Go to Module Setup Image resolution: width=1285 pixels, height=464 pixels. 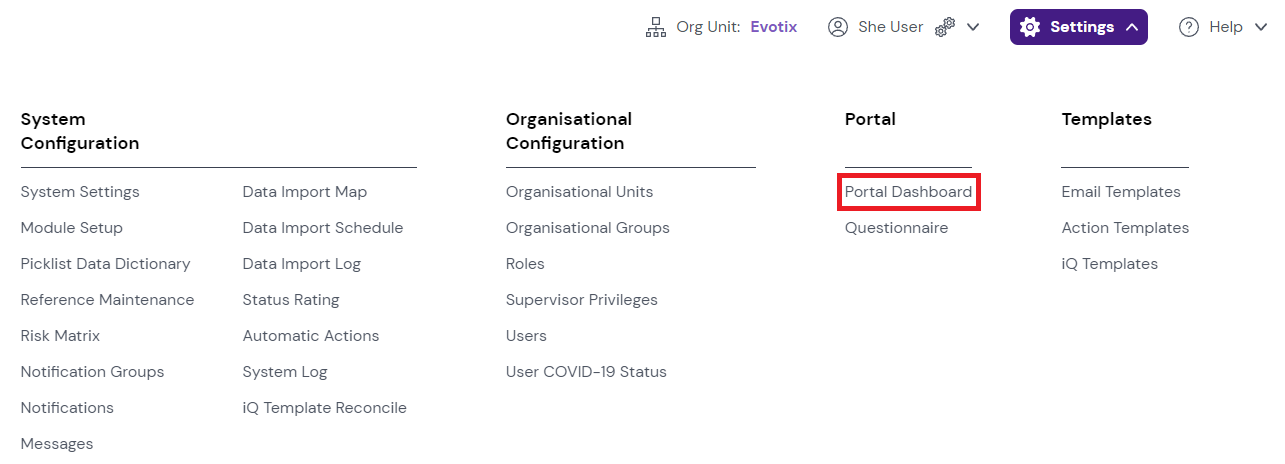(x=72, y=228)
